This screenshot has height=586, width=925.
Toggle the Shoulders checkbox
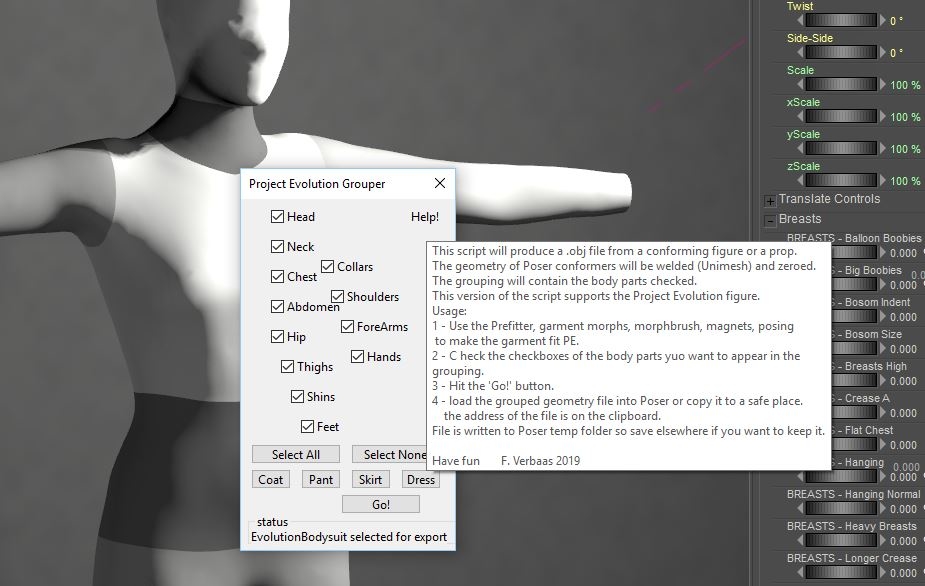pos(337,297)
